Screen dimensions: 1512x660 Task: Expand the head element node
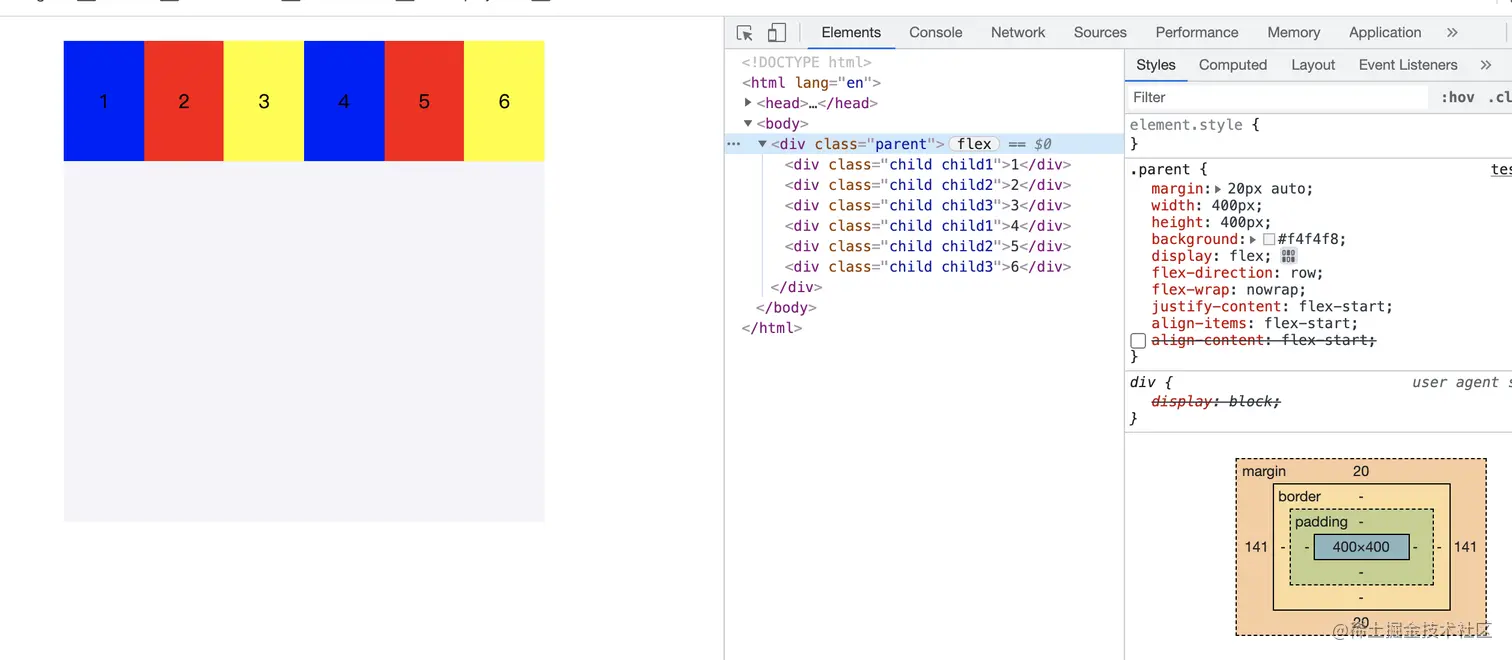[x=748, y=102]
